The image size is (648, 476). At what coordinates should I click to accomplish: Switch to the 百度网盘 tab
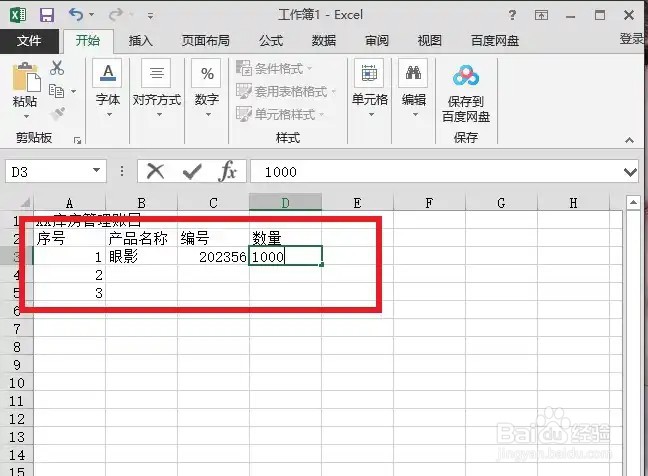pyautogui.click(x=495, y=41)
